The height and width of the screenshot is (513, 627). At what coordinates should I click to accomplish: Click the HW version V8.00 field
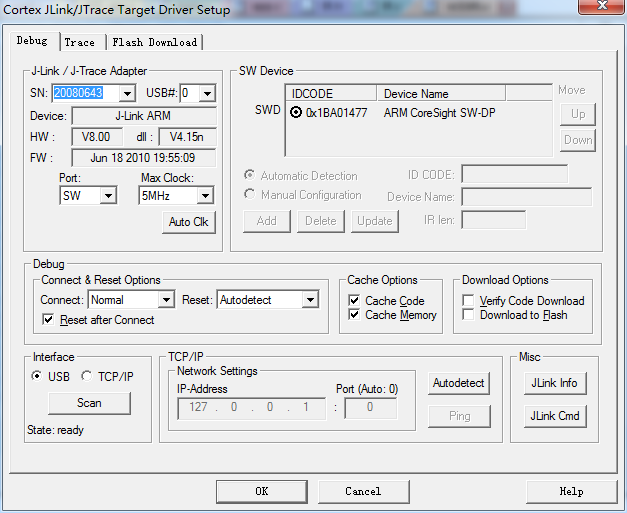point(97,137)
